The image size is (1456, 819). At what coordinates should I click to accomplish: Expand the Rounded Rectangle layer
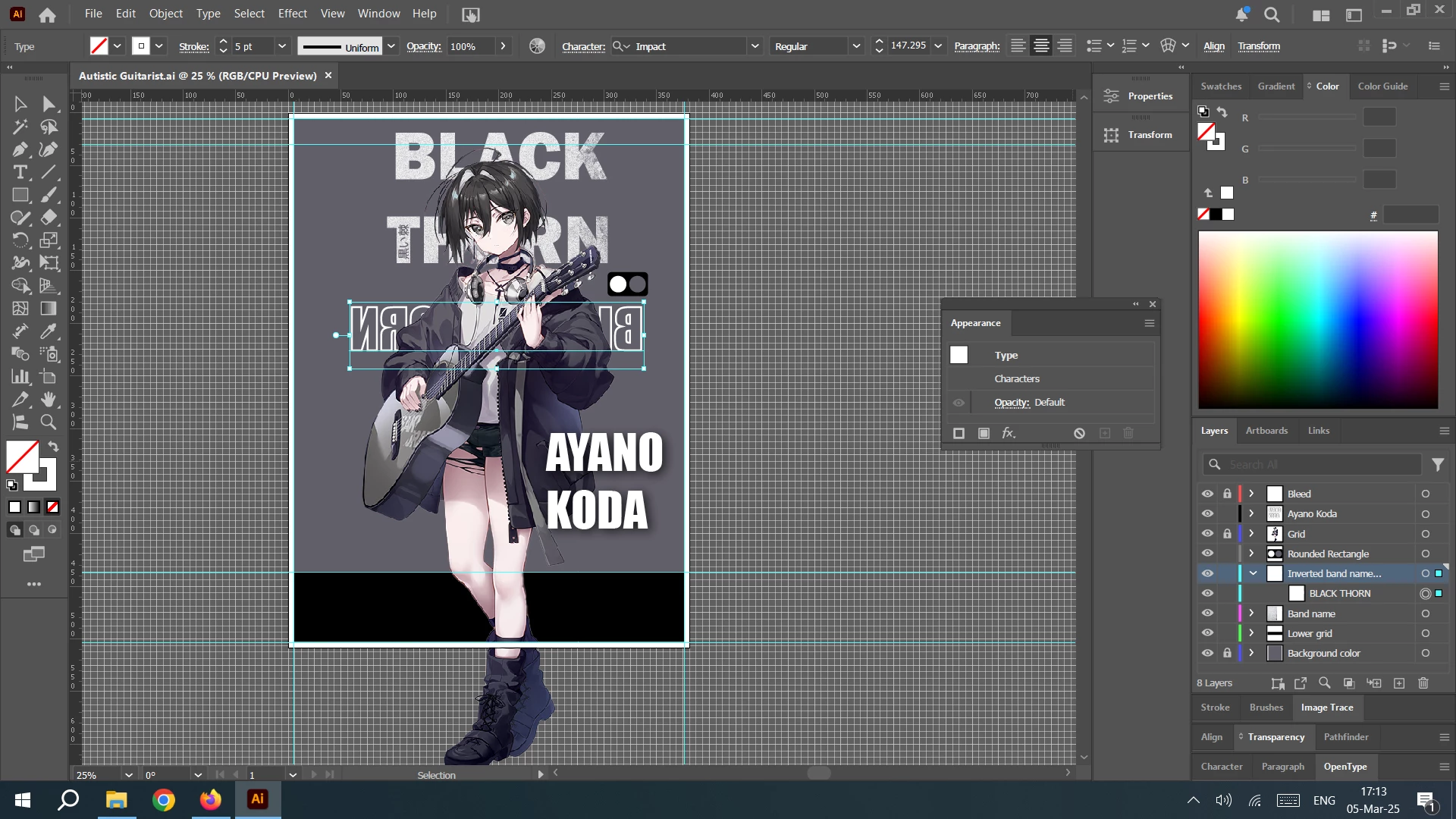click(x=1252, y=554)
